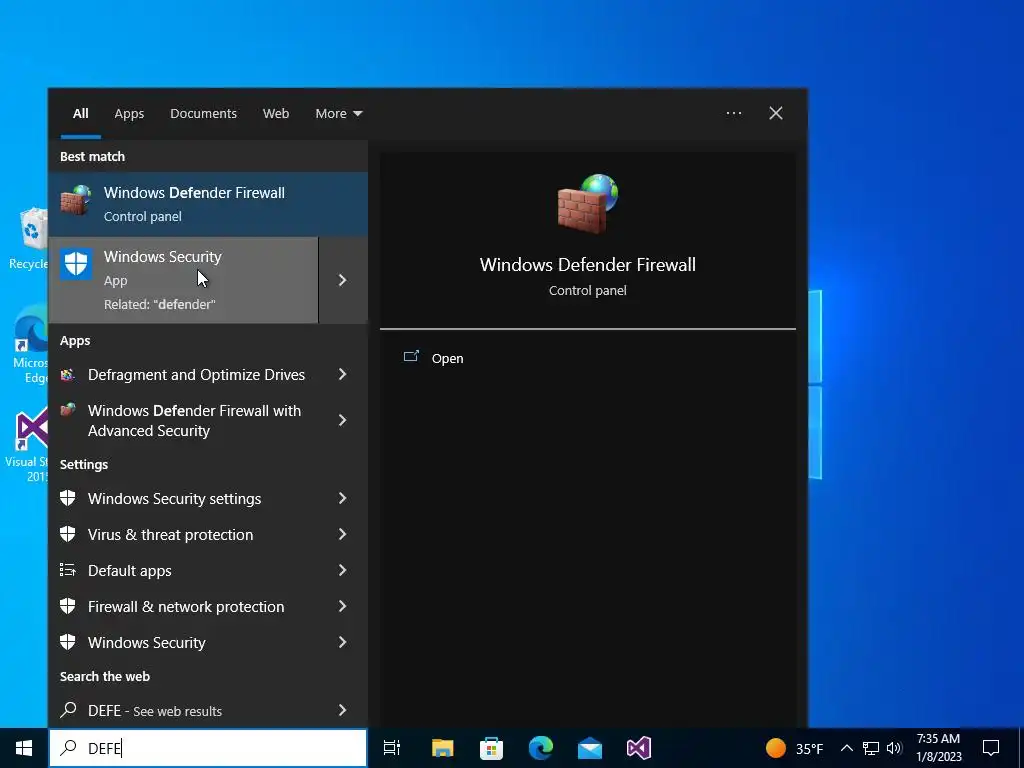Image resolution: width=1024 pixels, height=768 pixels.
Task: Open Microsoft Store from the taskbar
Action: click(491, 748)
